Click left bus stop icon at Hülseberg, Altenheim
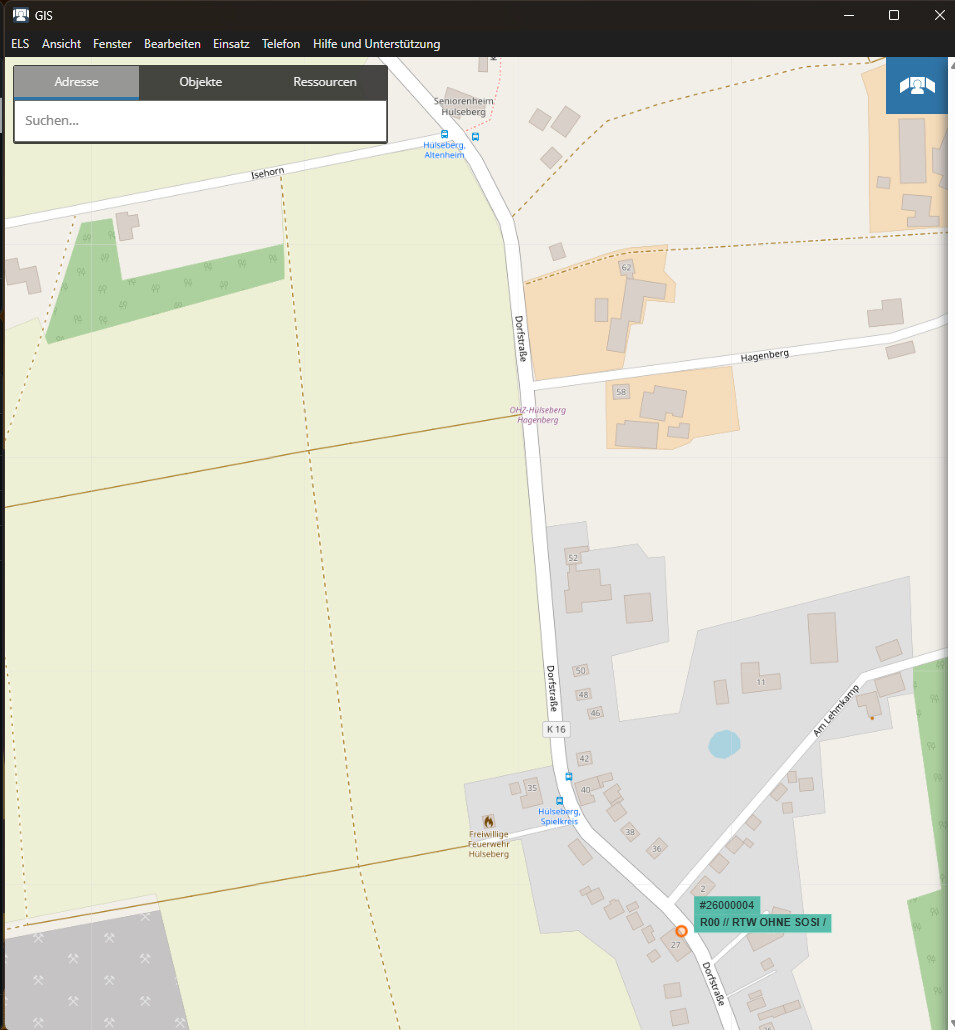This screenshot has width=955, height=1030. 445,133
